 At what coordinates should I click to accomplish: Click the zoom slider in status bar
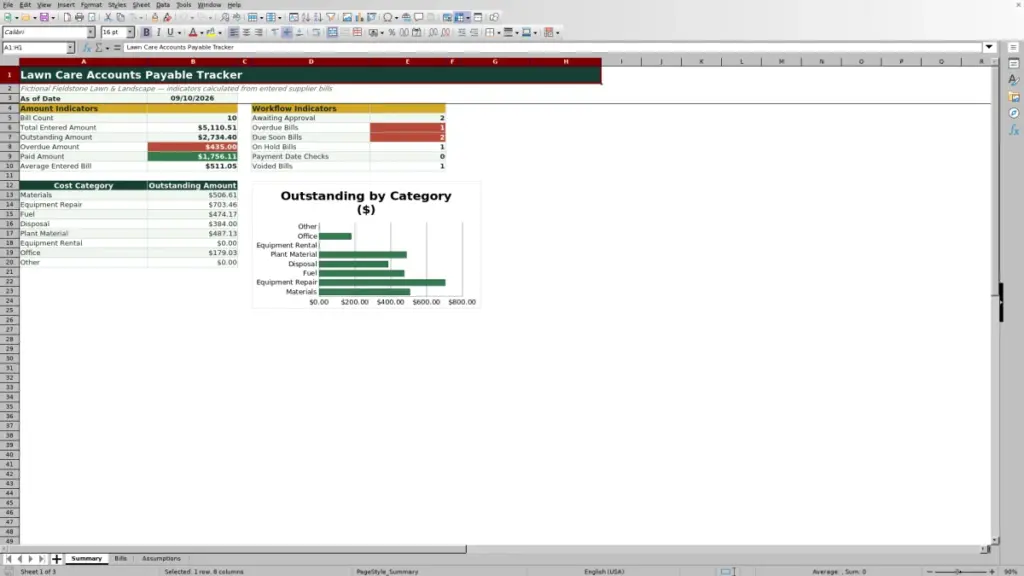(x=960, y=571)
